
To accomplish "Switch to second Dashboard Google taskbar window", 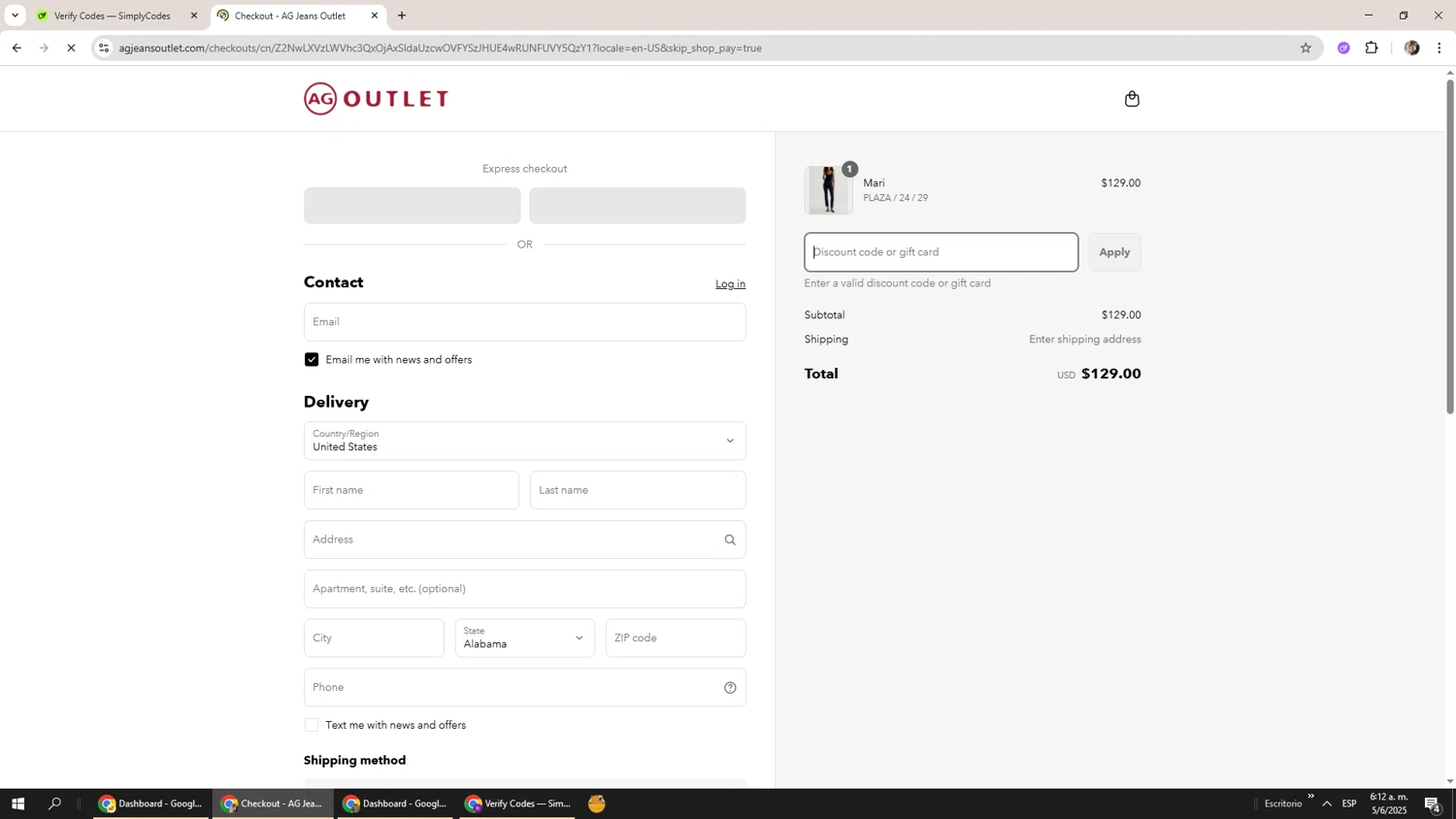I will coord(396,803).
